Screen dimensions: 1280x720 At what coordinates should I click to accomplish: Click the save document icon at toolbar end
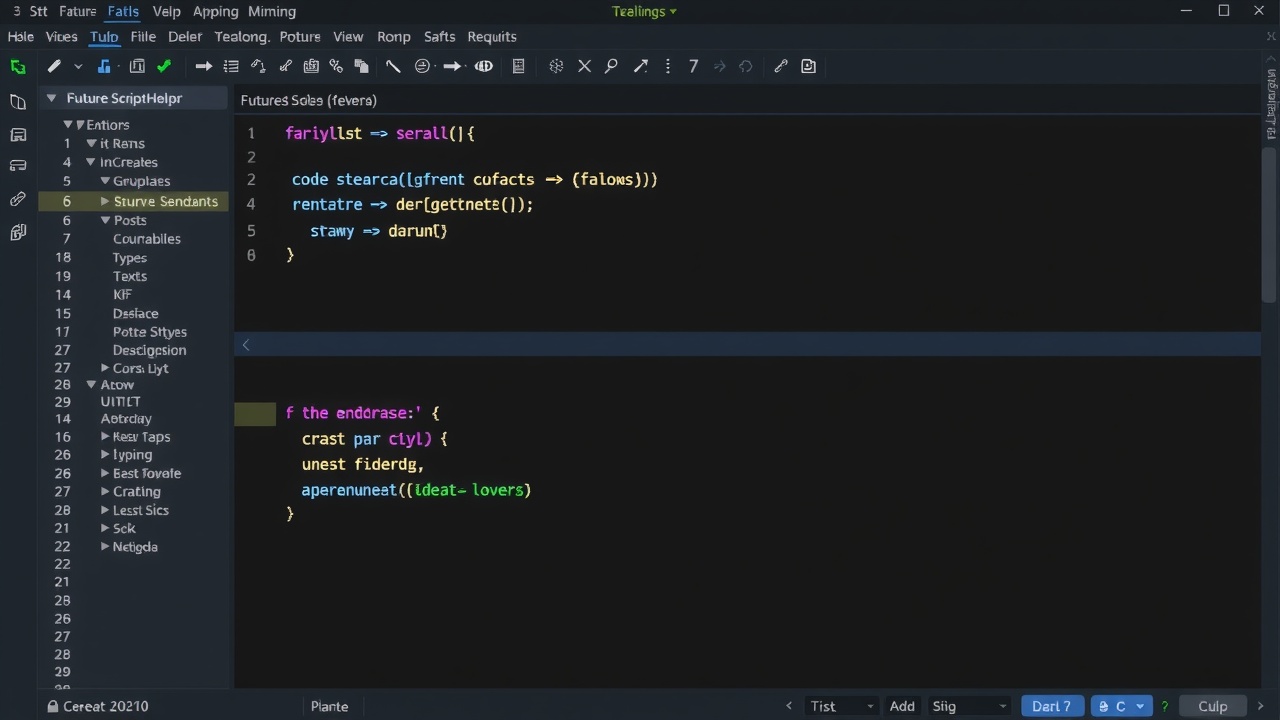[809, 66]
